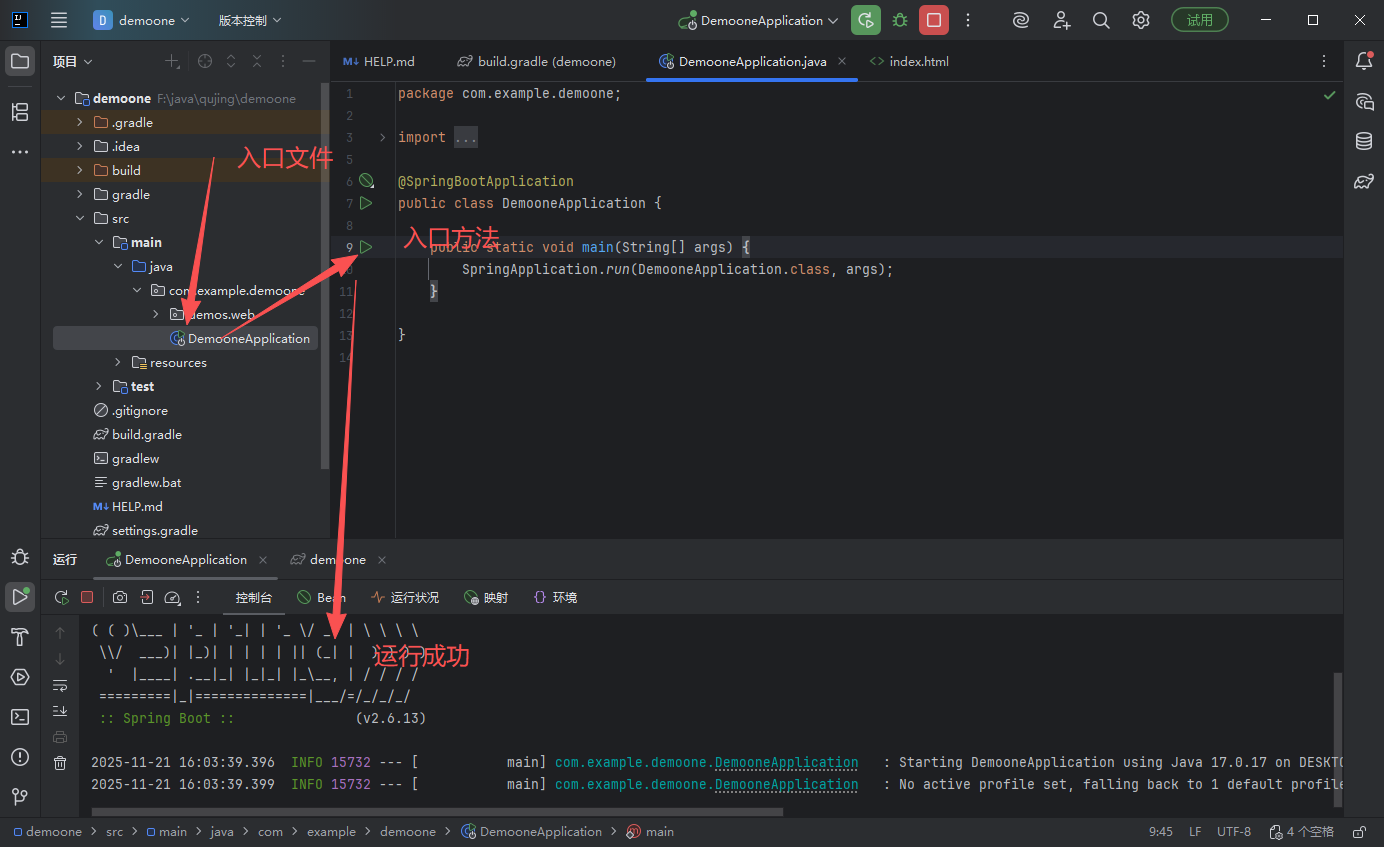Expand the resources folder
This screenshot has width=1384, height=847.
click(118, 363)
